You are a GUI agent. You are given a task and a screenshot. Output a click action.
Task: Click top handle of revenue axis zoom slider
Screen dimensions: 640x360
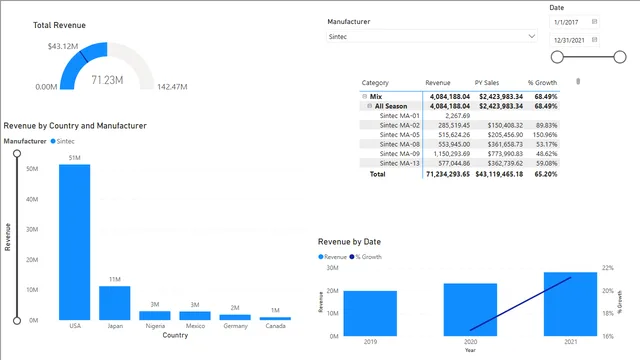17,153
